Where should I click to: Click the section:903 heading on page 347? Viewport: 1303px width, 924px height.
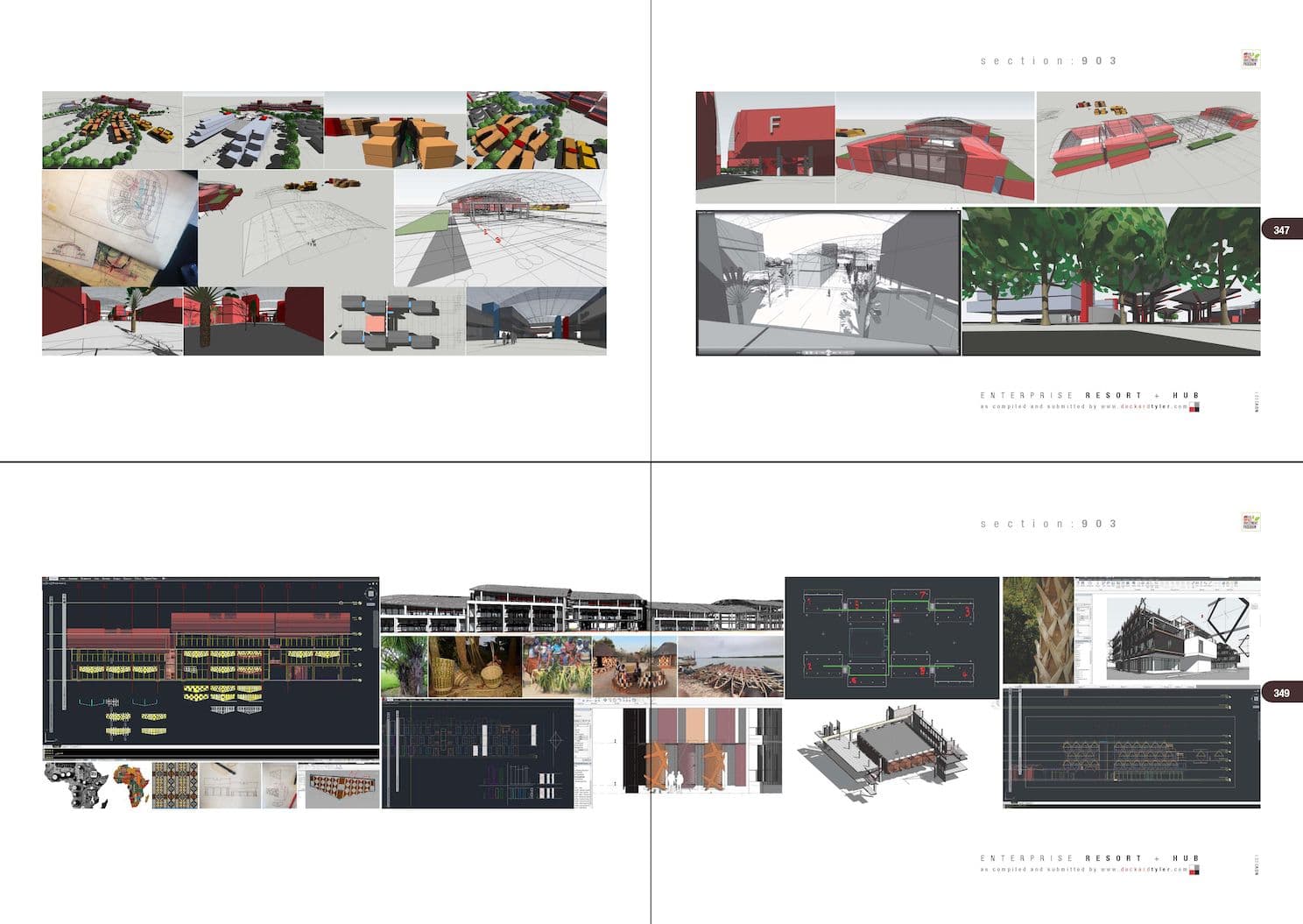pyautogui.click(x=1048, y=60)
